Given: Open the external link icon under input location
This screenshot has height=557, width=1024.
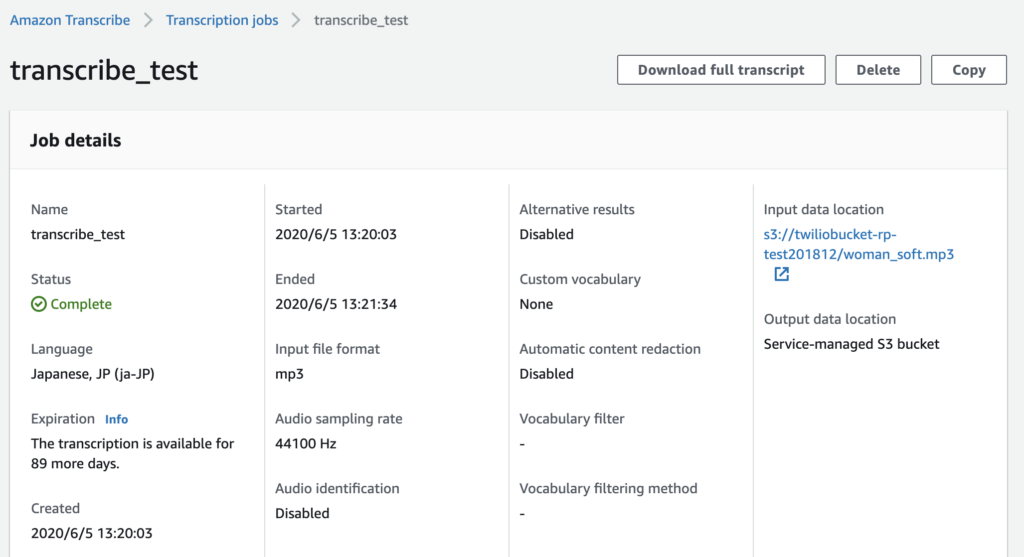Looking at the screenshot, I should pos(781,274).
